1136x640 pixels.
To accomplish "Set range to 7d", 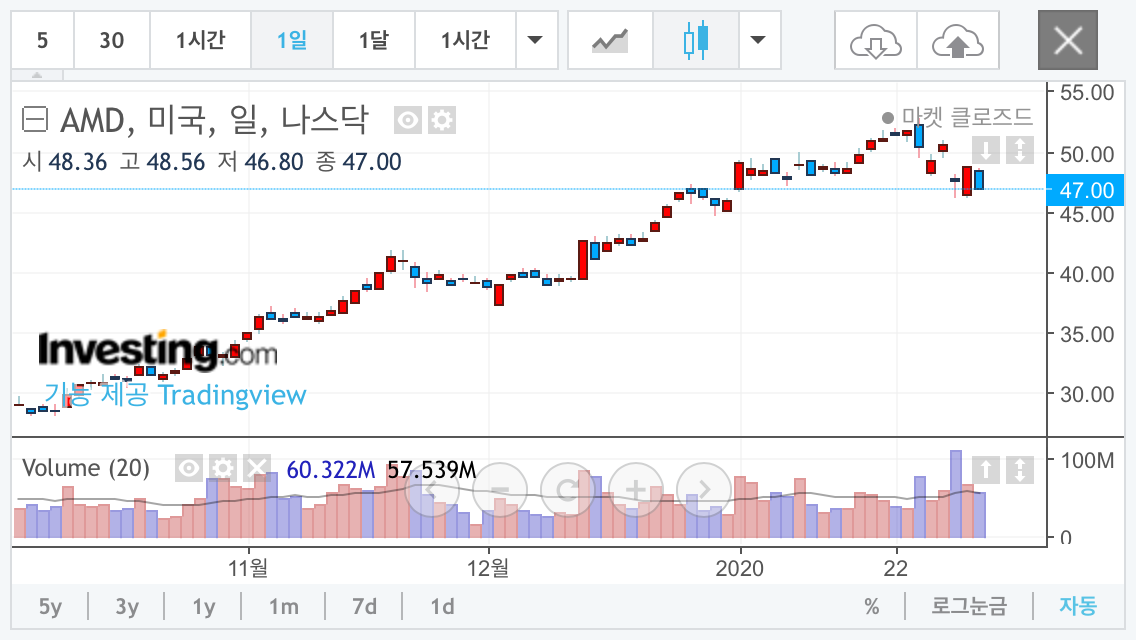I will tap(364, 606).
